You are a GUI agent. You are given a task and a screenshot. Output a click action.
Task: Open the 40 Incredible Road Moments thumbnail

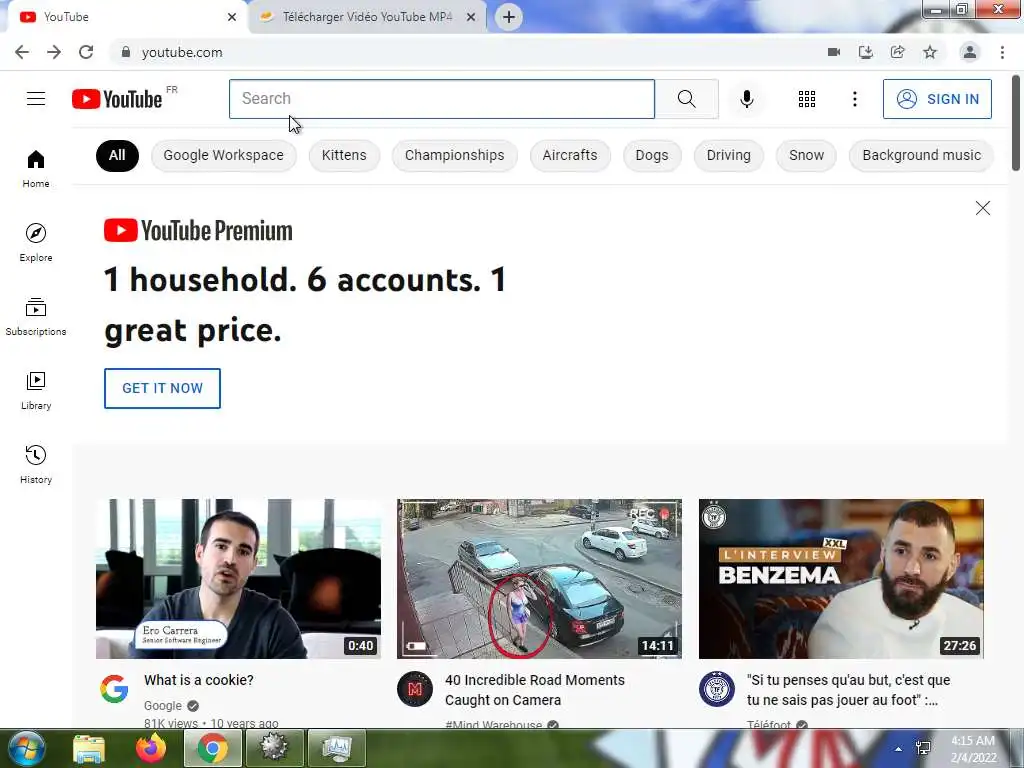(539, 579)
